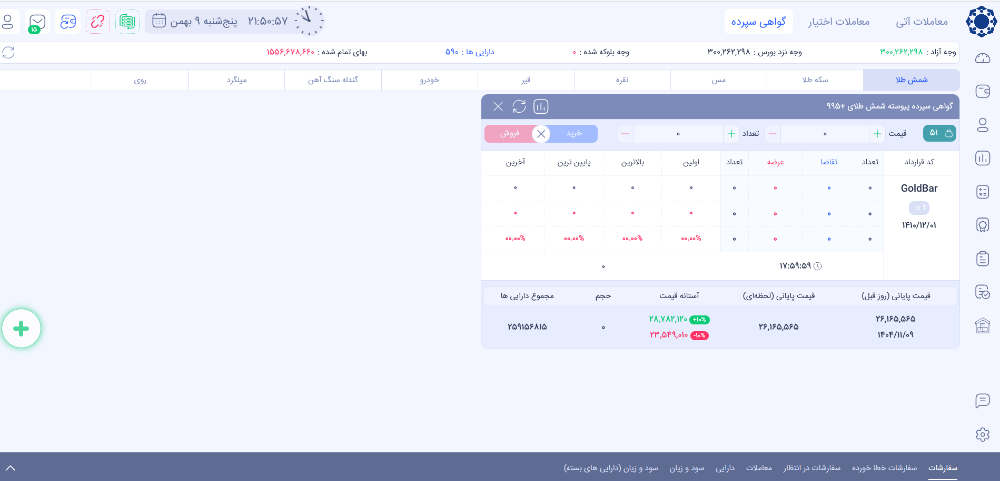Refresh the gold bar deposit panel

point(519,106)
